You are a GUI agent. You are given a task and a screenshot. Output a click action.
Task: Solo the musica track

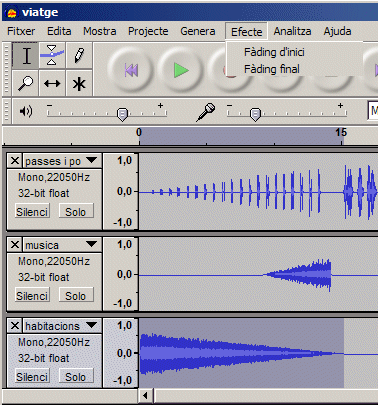76,296
